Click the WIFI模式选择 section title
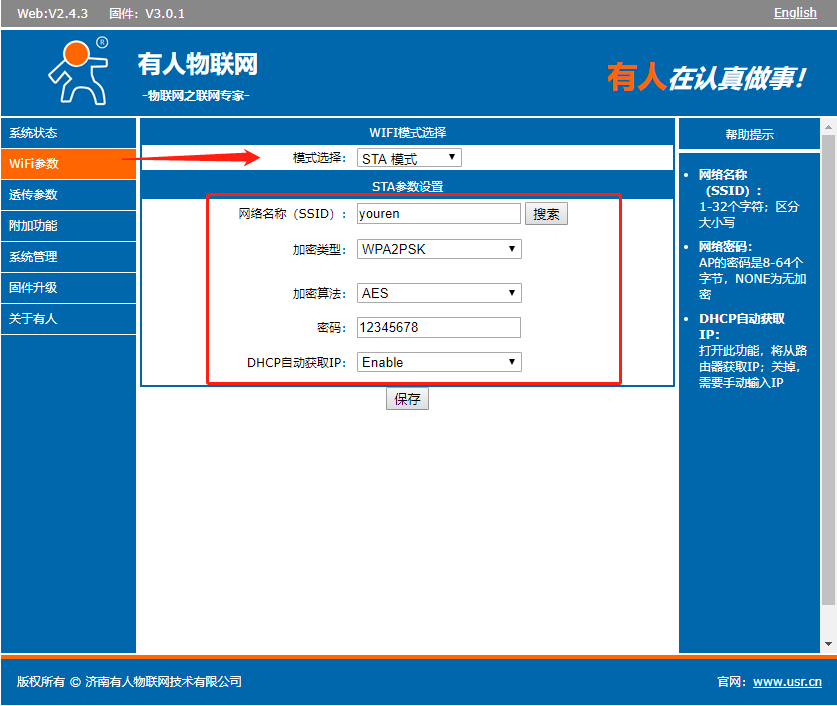 tap(407, 132)
